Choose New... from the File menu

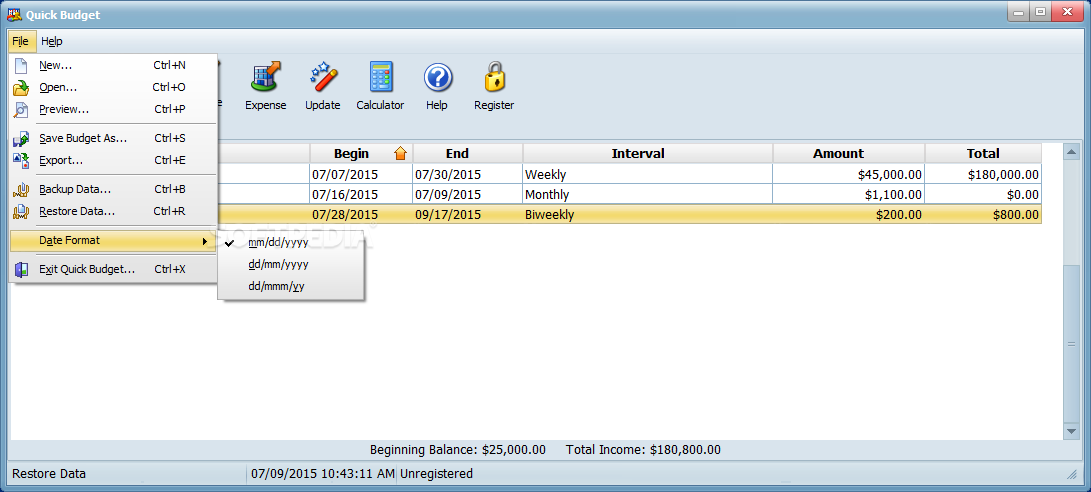click(113, 65)
